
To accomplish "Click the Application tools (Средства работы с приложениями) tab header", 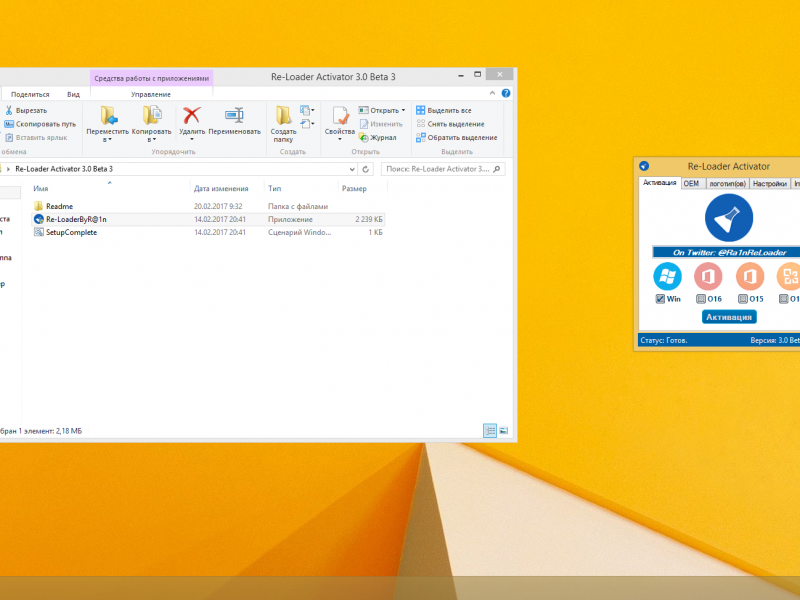I will click(x=152, y=78).
